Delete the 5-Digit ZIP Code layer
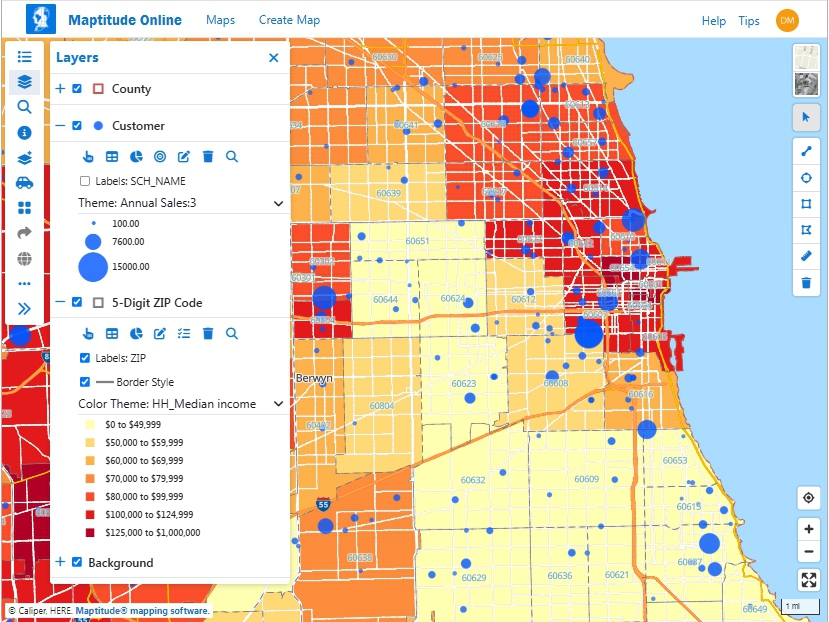The image size is (829, 622). tap(207, 333)
